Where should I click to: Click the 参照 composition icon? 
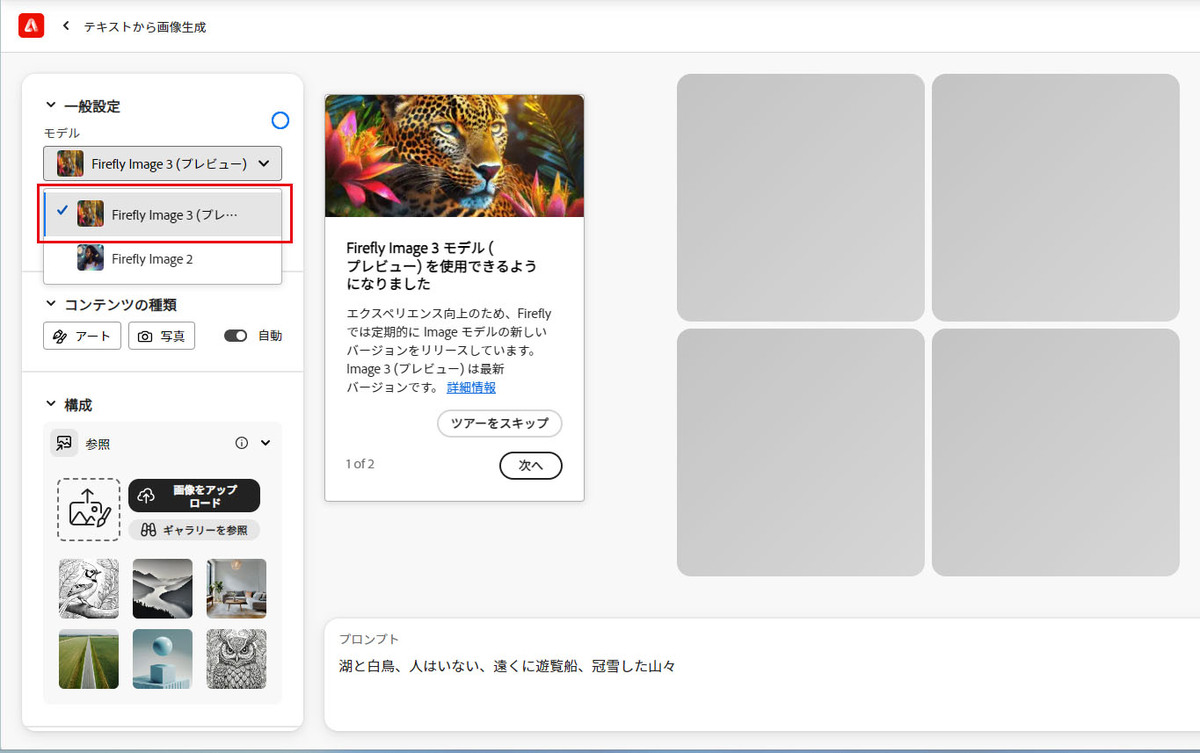click(x=64, y=442)
